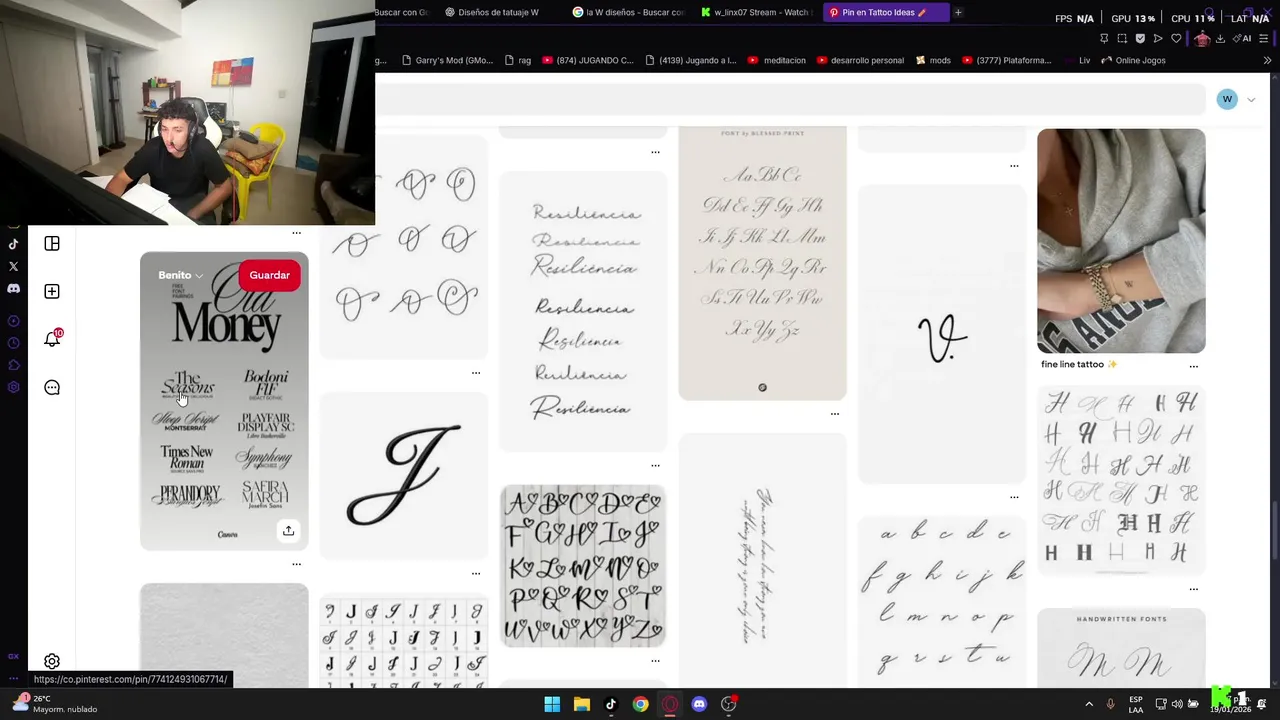Open the browser easy-setup menu icon
The image size is (1280, 720).
1266,38
